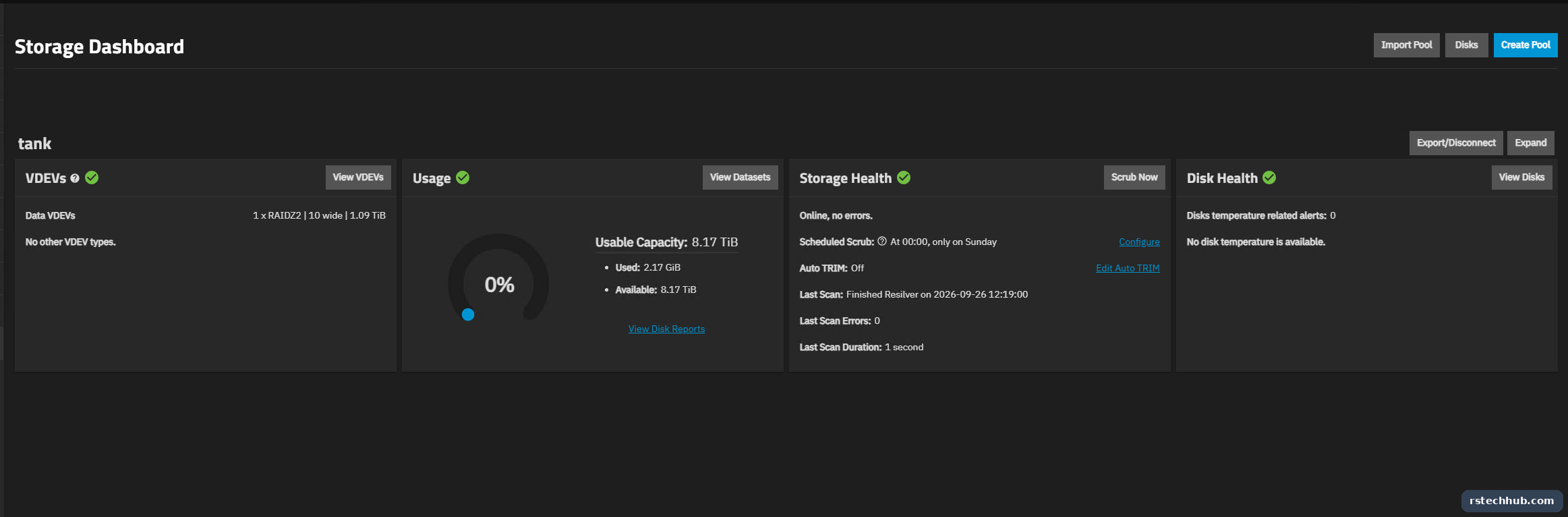Click the Scheduled Scrub help icon
Viewport: 1568px width, 517px height.
882,242
